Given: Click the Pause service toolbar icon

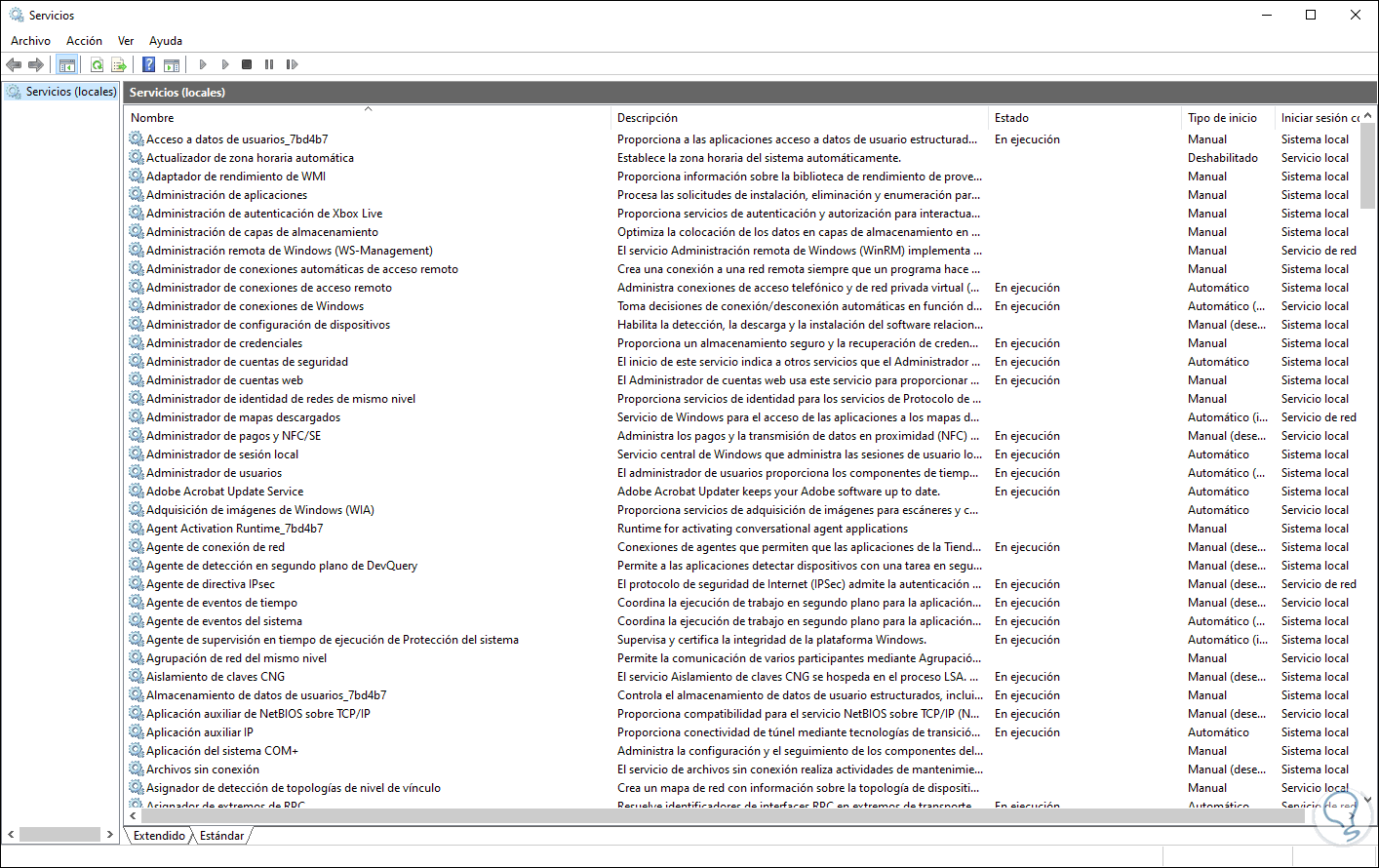Looking at the screenshot, I should pos(269,65).
